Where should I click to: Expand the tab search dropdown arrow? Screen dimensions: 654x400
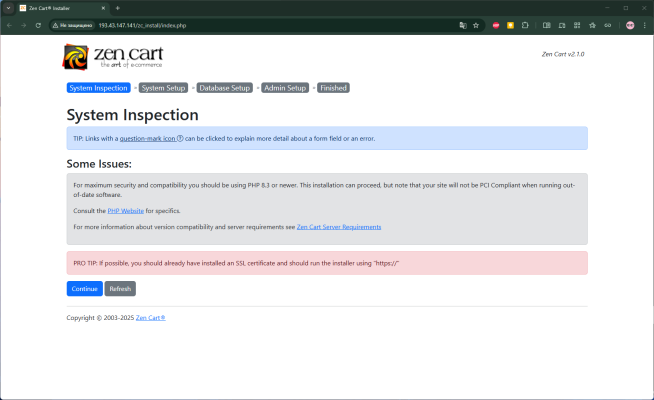click(x=9, y=7)
